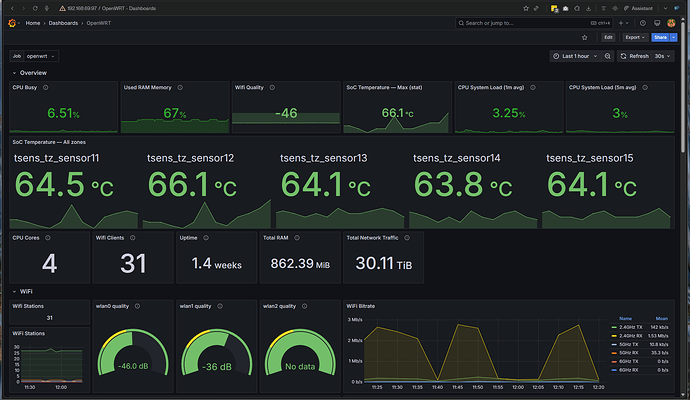Zoom out time range with magnifier icon
The height and width of the screenshot is (400, 690).
tap(608, 56)
